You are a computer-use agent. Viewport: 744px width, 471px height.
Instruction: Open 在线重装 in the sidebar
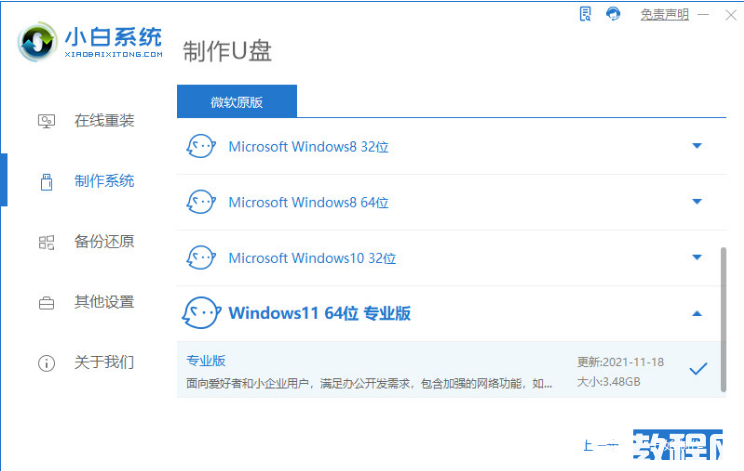(x=104, y=120)
